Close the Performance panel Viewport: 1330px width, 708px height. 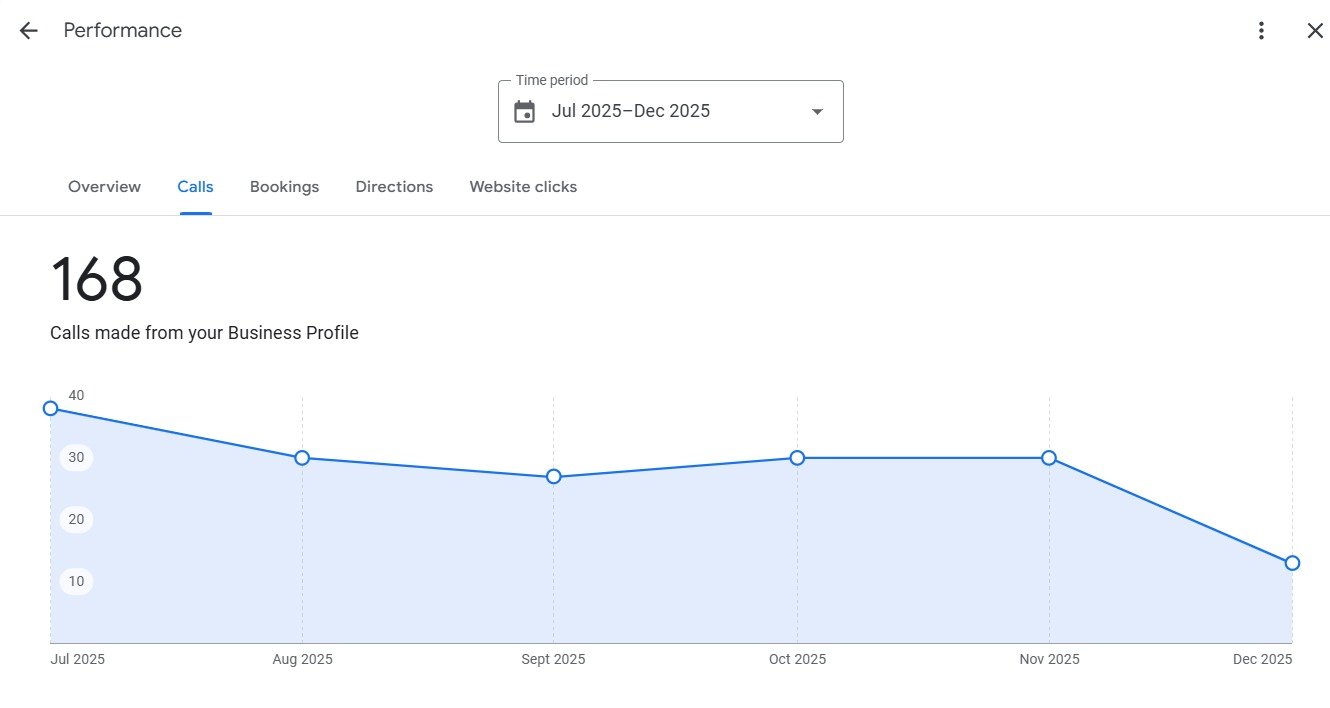tap(1315, 31)
